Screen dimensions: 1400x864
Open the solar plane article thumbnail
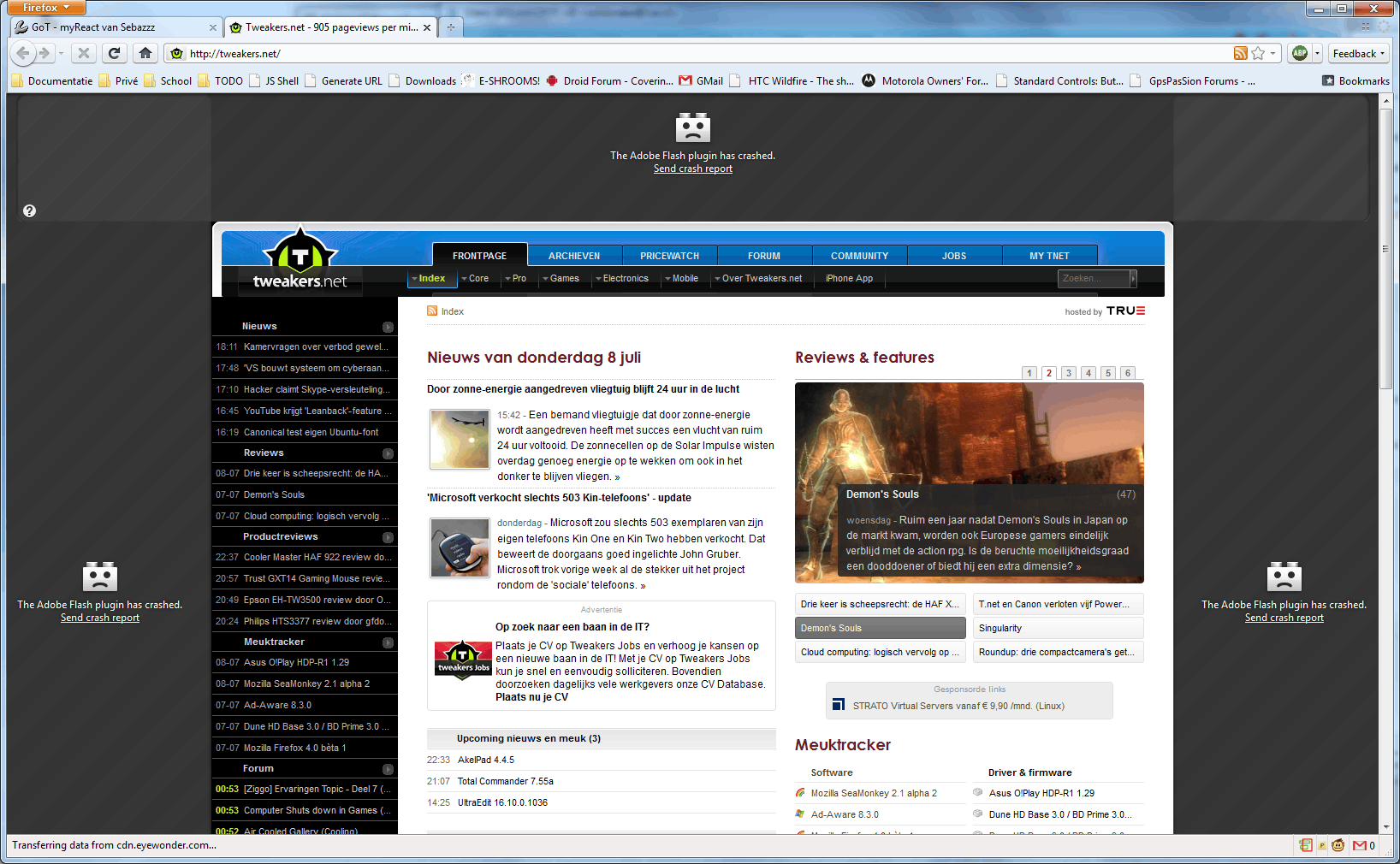pos(460,439)
